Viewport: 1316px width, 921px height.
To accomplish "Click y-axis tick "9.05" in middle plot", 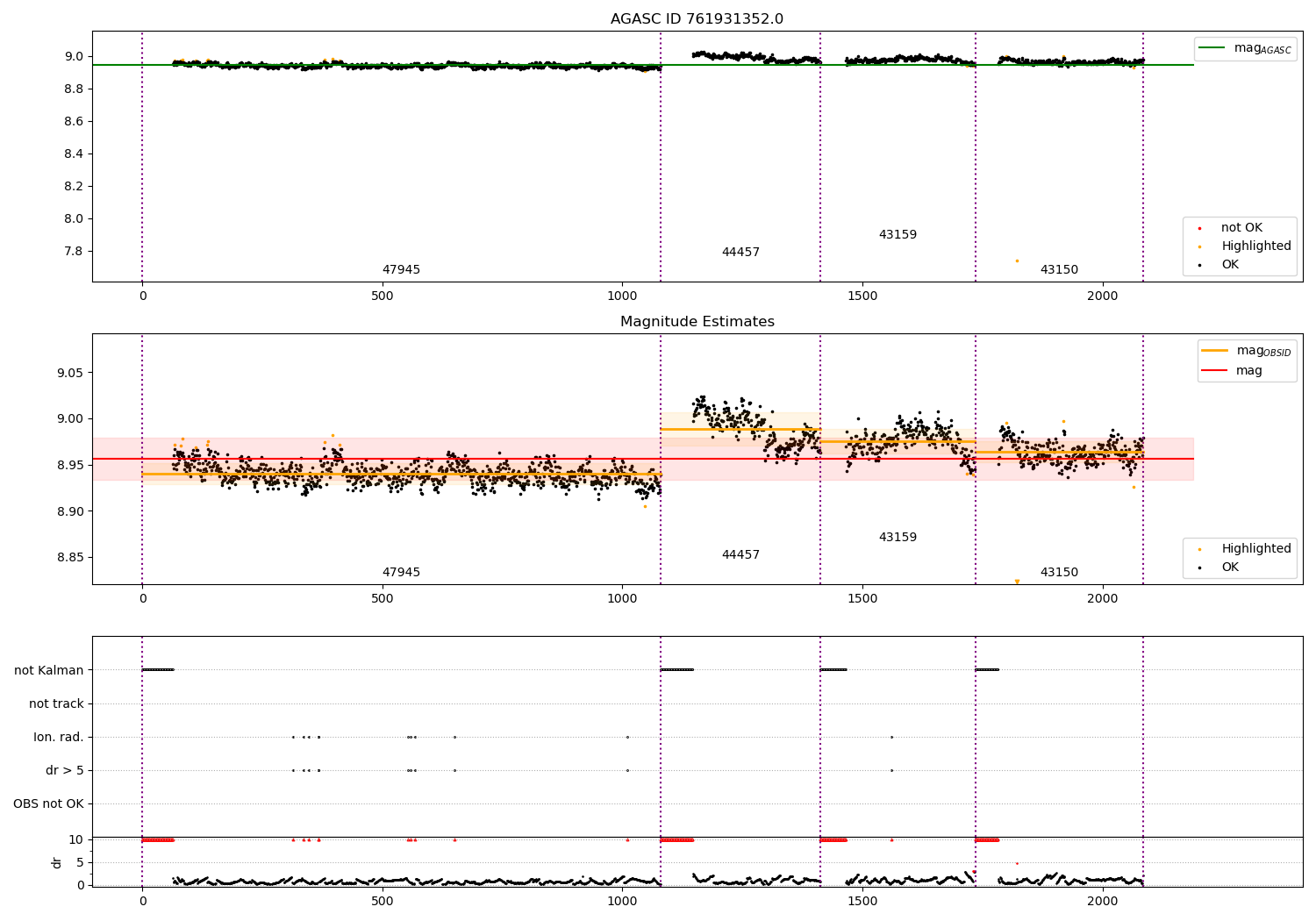I will pos(69,373).
